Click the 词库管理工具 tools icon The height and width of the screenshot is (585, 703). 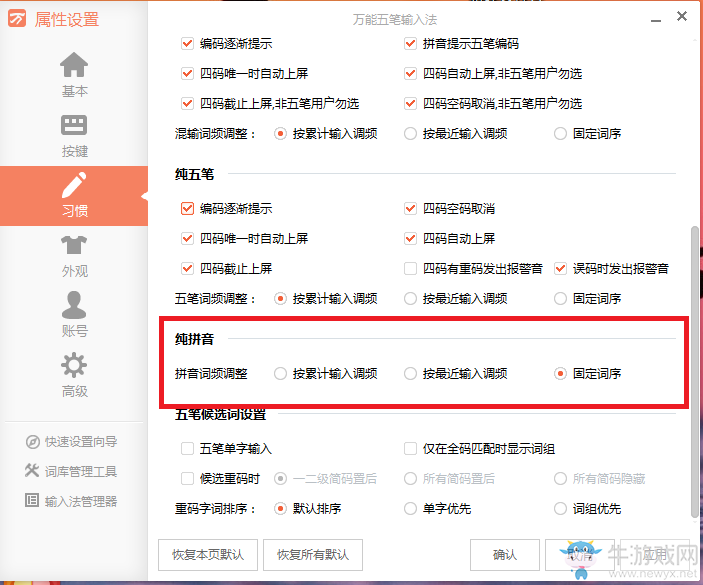tap(32, 471)
